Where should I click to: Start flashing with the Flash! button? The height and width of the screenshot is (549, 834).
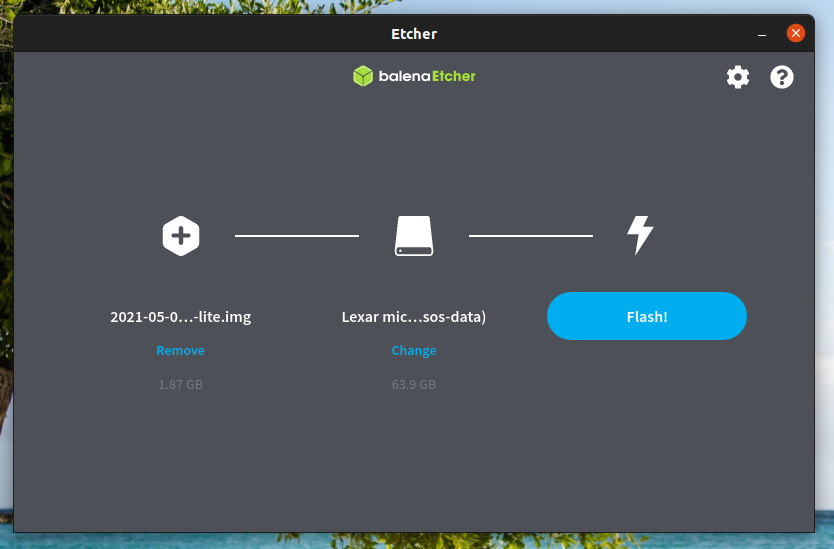coord(647,316)
